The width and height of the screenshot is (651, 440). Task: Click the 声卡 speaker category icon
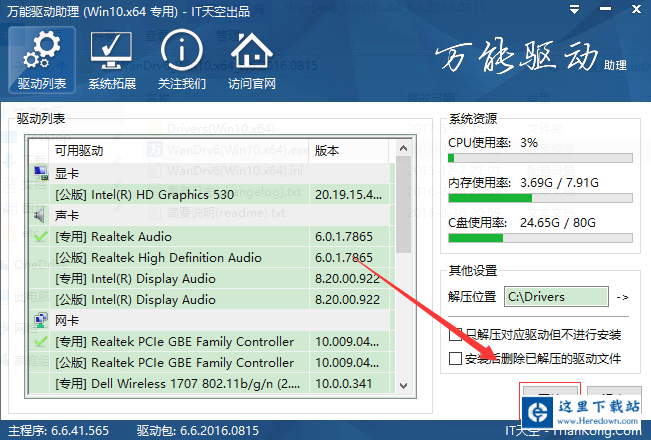40,215
